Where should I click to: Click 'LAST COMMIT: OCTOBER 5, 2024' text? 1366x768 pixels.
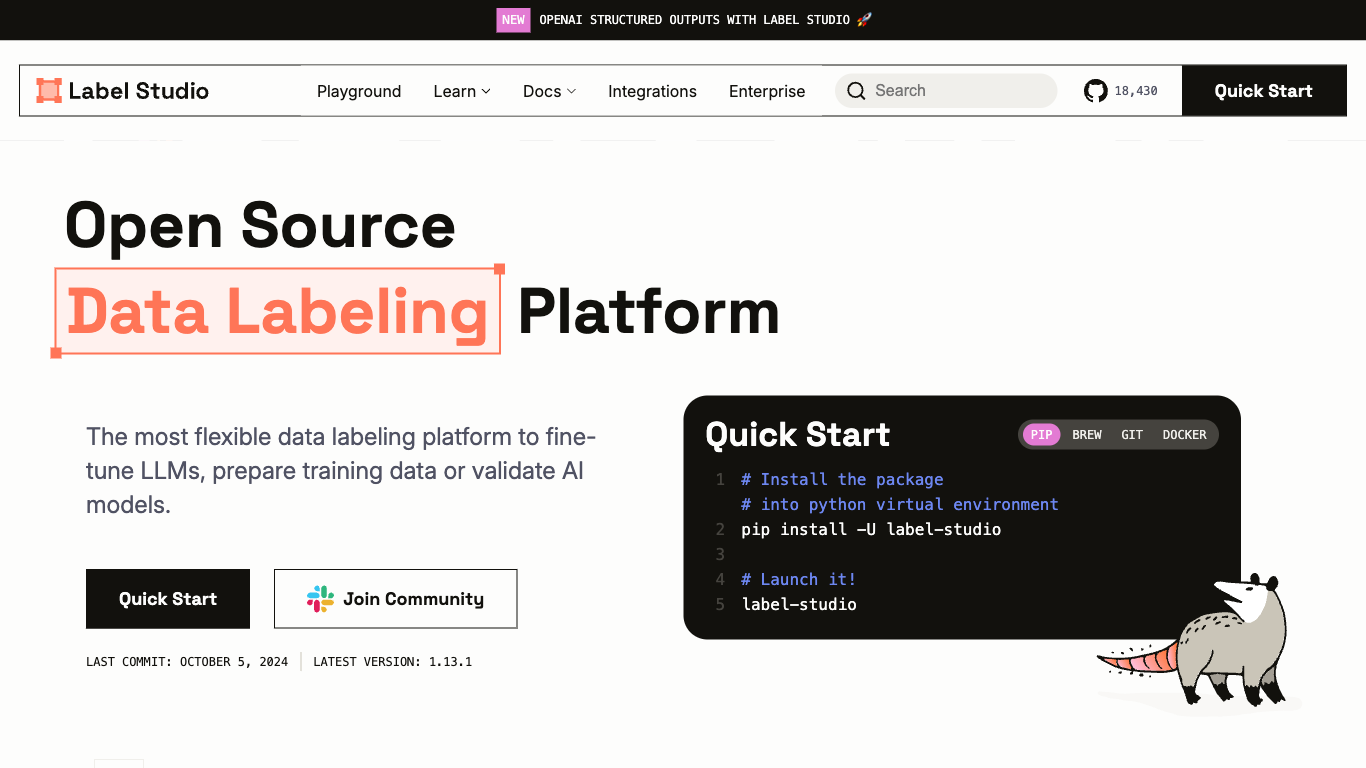click(x=187, y=662)
